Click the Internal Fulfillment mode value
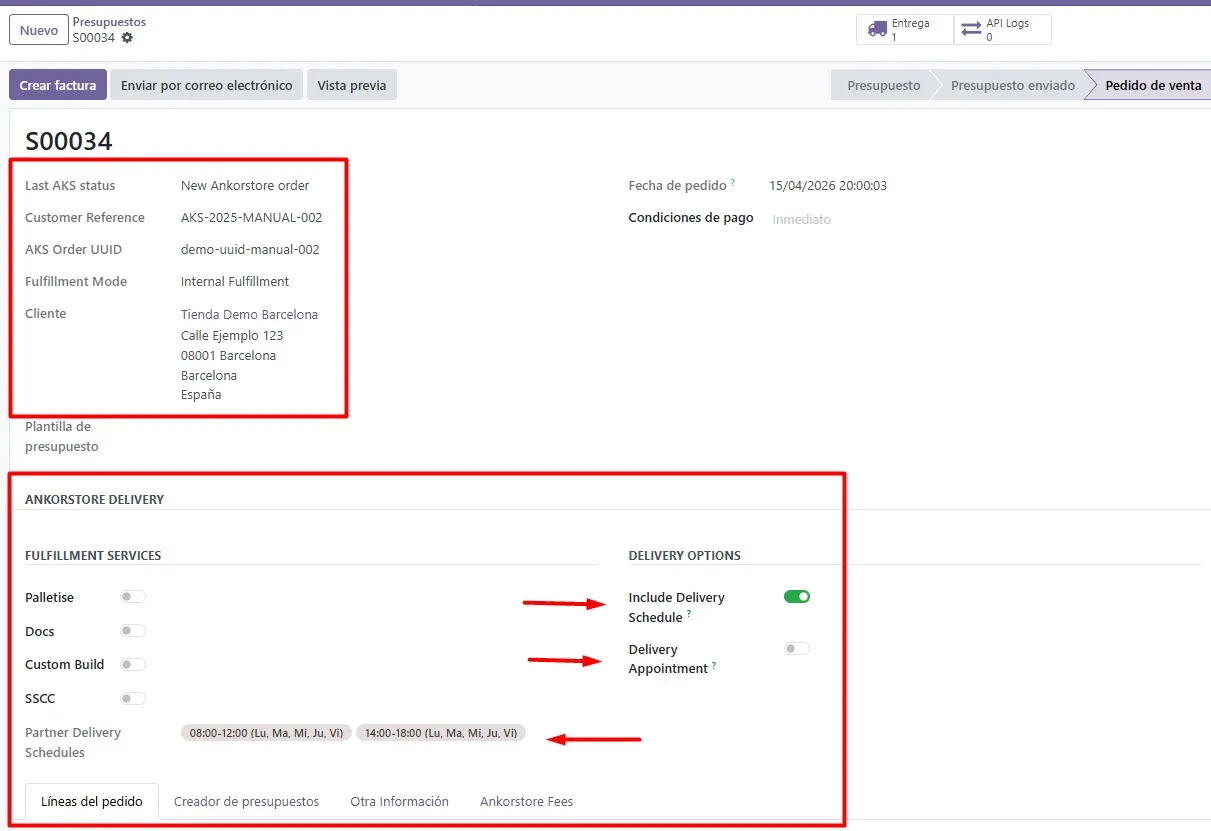 point(235,282)
